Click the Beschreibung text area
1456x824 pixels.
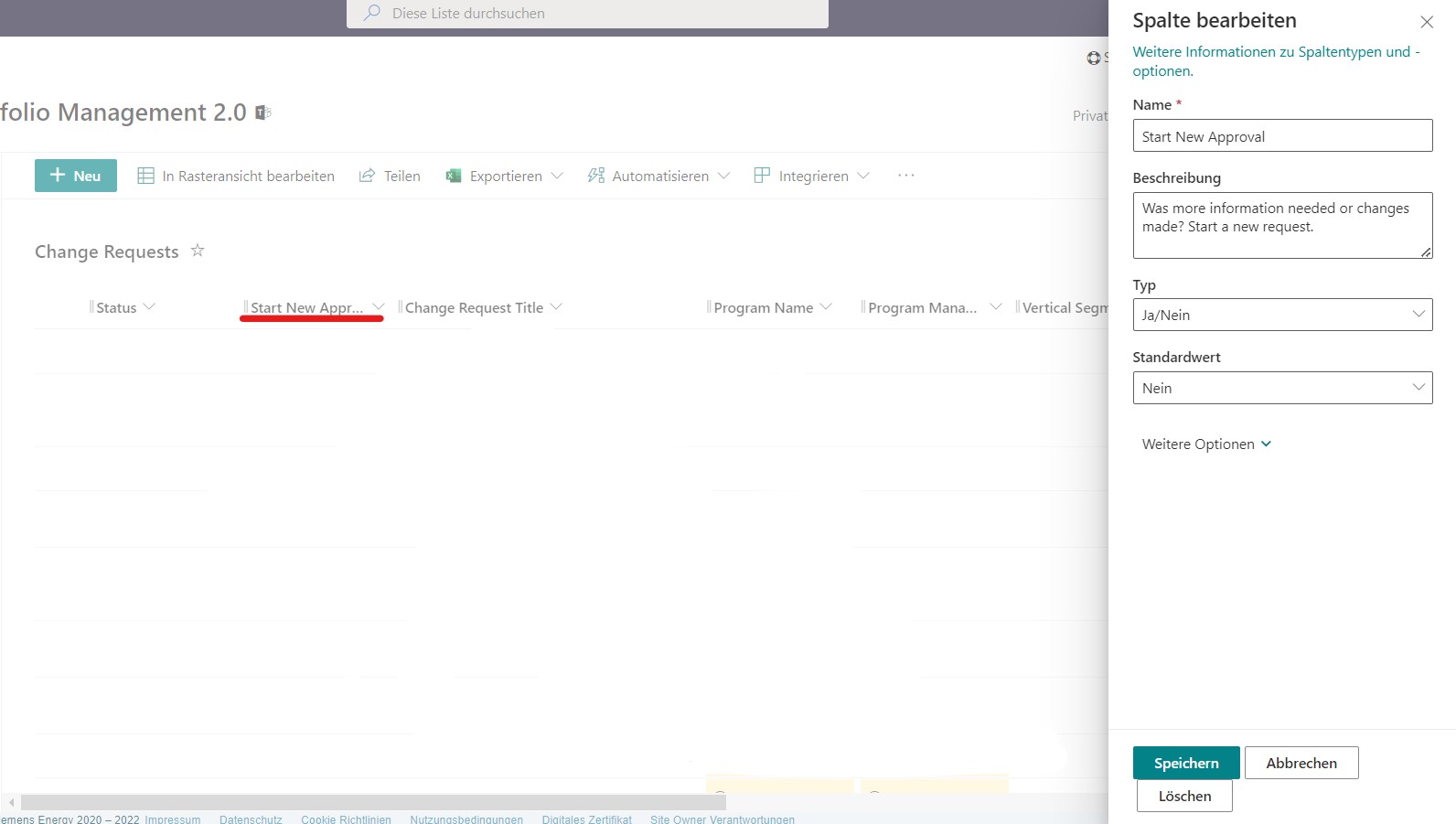[x=1282, y=225]
